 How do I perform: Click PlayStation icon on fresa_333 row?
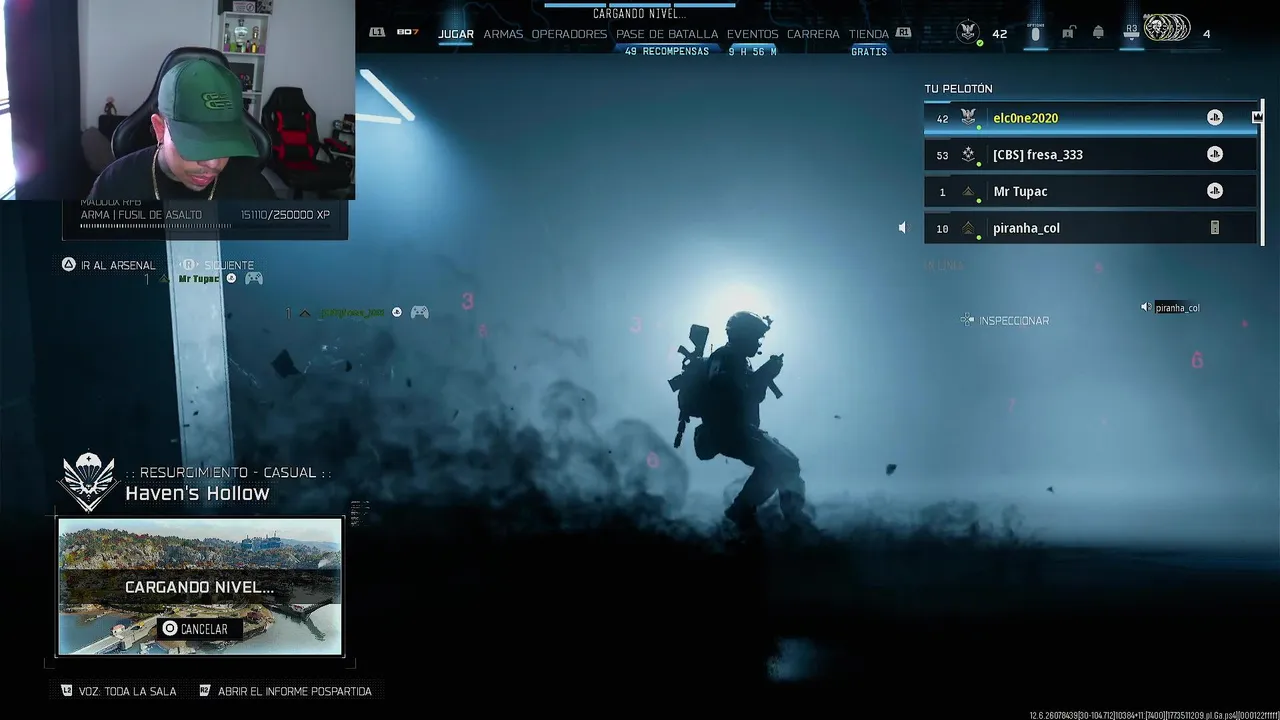click(x=1215, y=154)
